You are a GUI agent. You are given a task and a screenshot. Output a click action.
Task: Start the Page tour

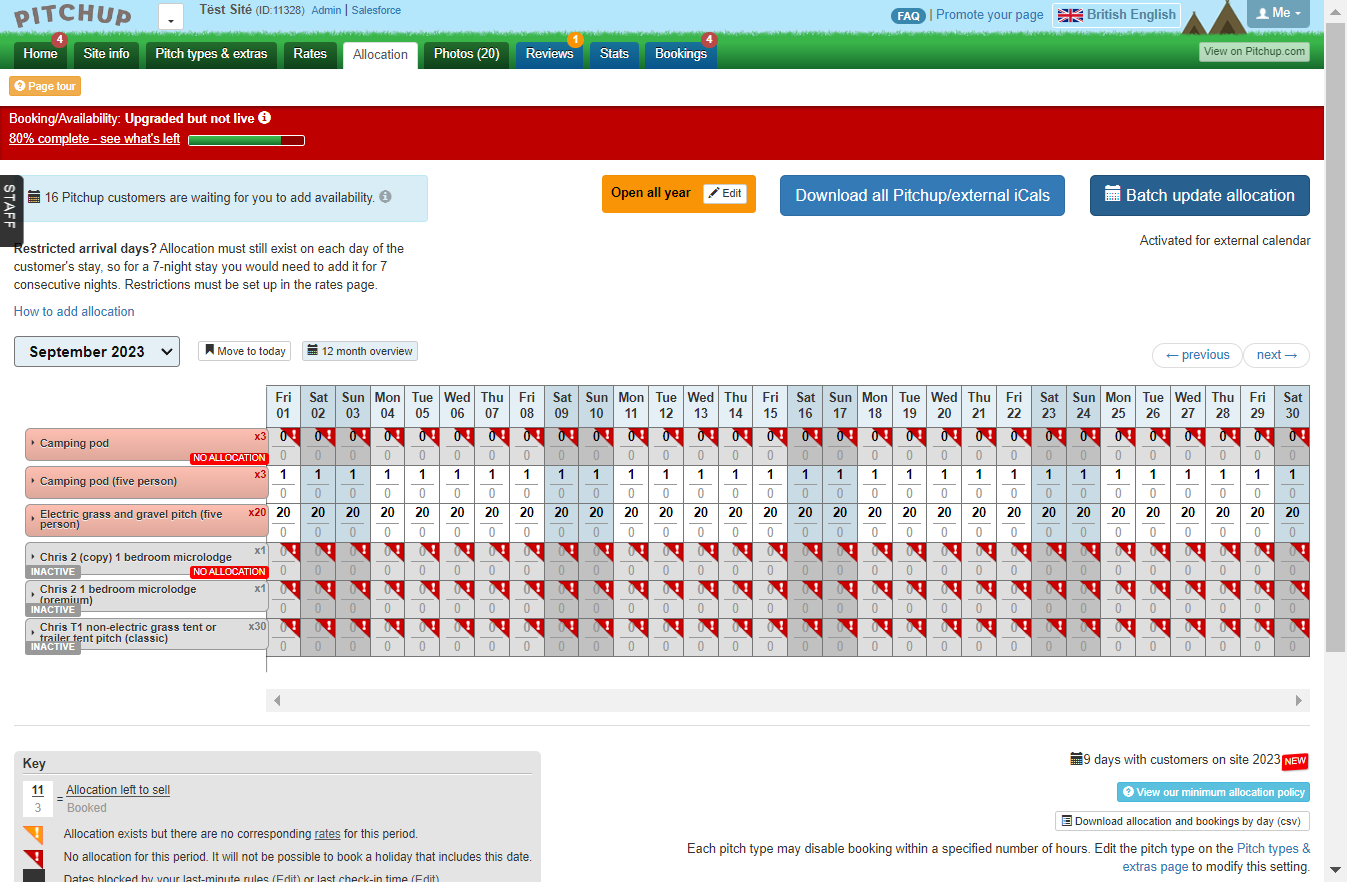click(x=45, y=86)
